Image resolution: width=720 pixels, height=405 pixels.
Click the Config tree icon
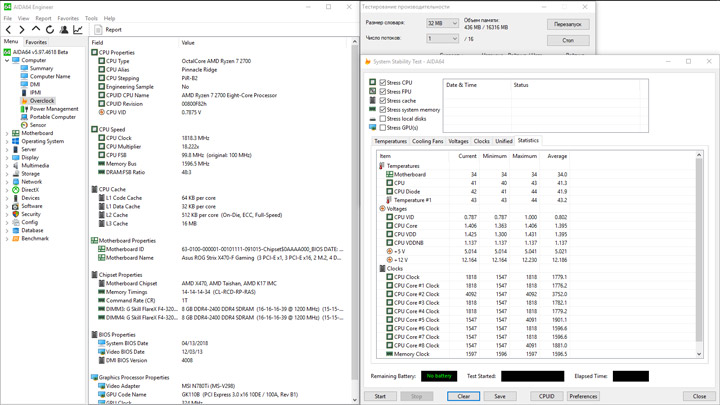pyautogui.click(x=16, y=222)
